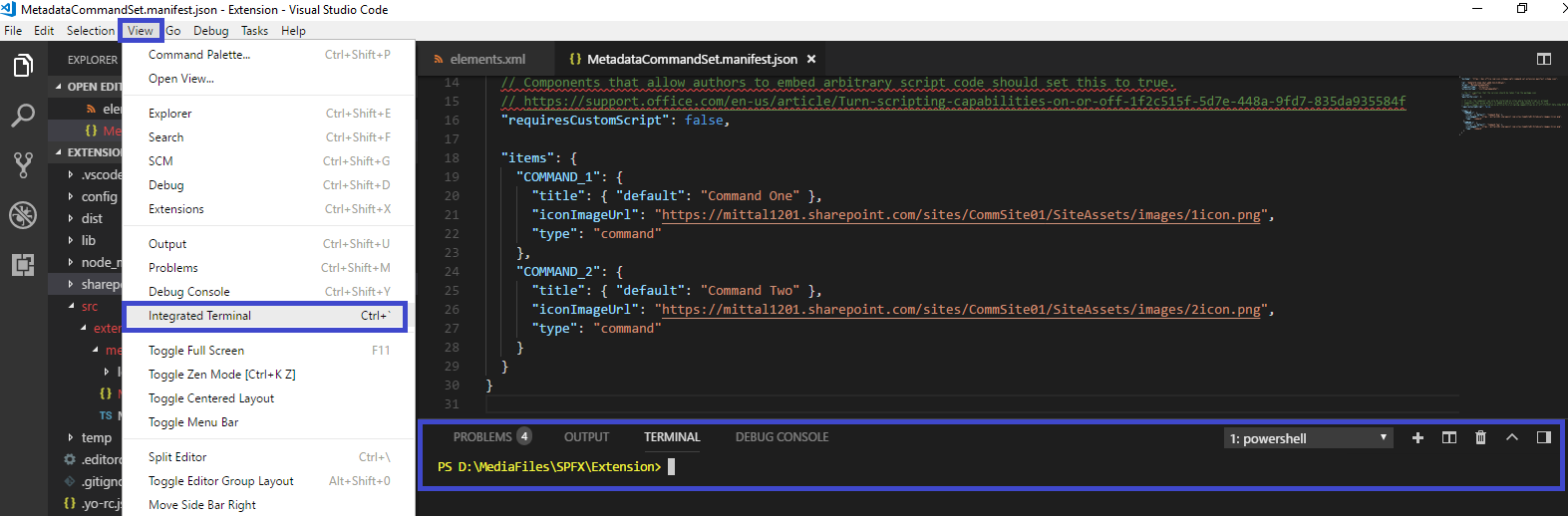The height and width of the screenshot is (516, 1568).
Task: Choose Toggle Menu Bar
Action: [x=268, y=422]
